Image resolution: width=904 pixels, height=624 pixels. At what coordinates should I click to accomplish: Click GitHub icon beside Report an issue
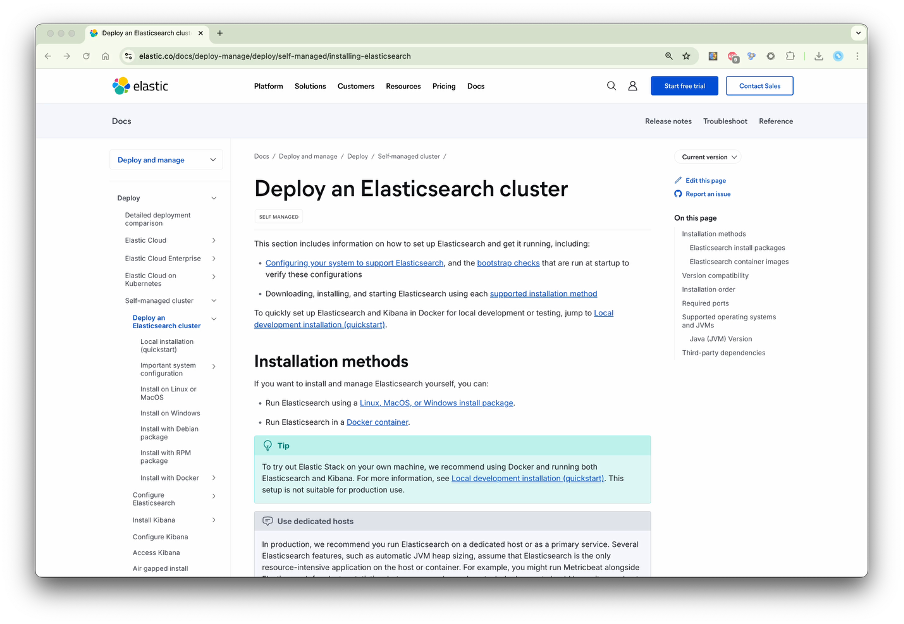pos(678,194)
